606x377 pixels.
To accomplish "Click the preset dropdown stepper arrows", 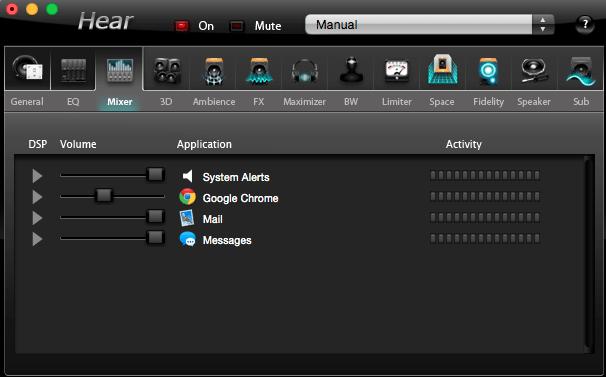I will (543, 25).
